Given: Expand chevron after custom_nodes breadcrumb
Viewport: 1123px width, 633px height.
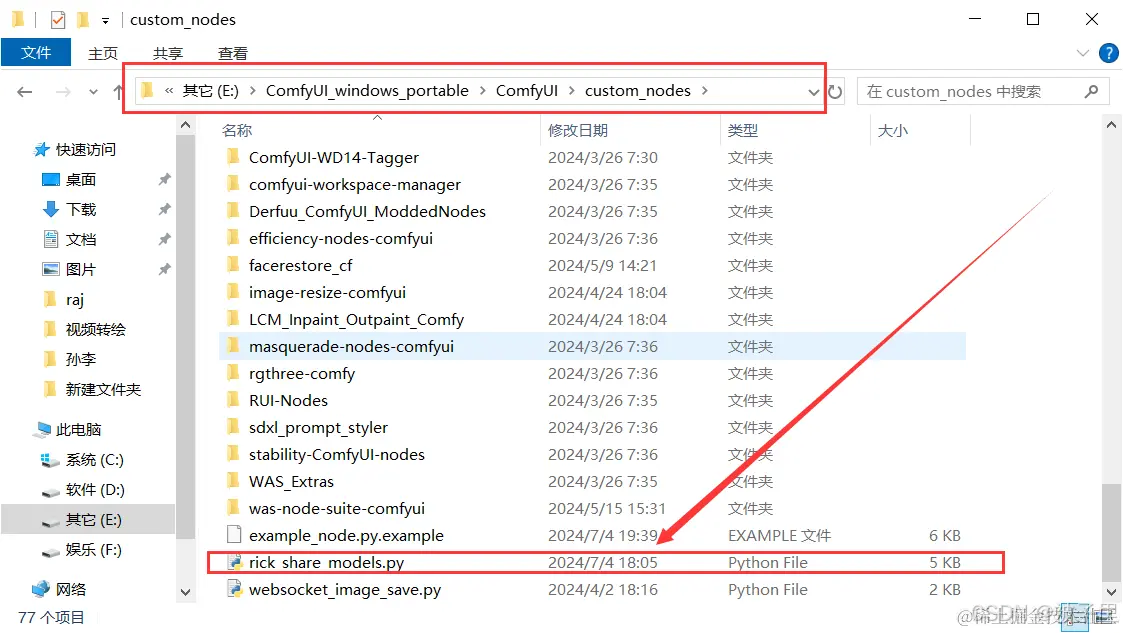Looking at the screenshot, I should click(705, 91).
